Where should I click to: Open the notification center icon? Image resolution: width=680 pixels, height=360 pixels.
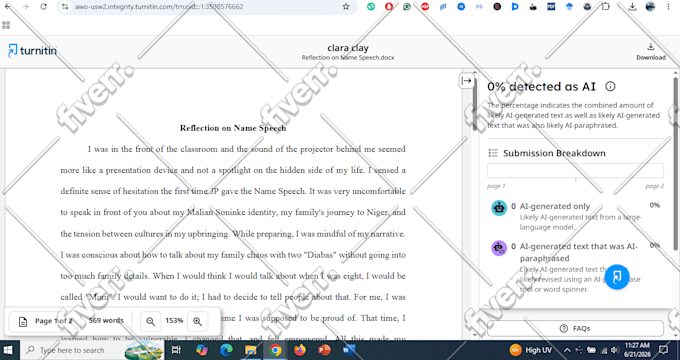click(x=664, y=350)
